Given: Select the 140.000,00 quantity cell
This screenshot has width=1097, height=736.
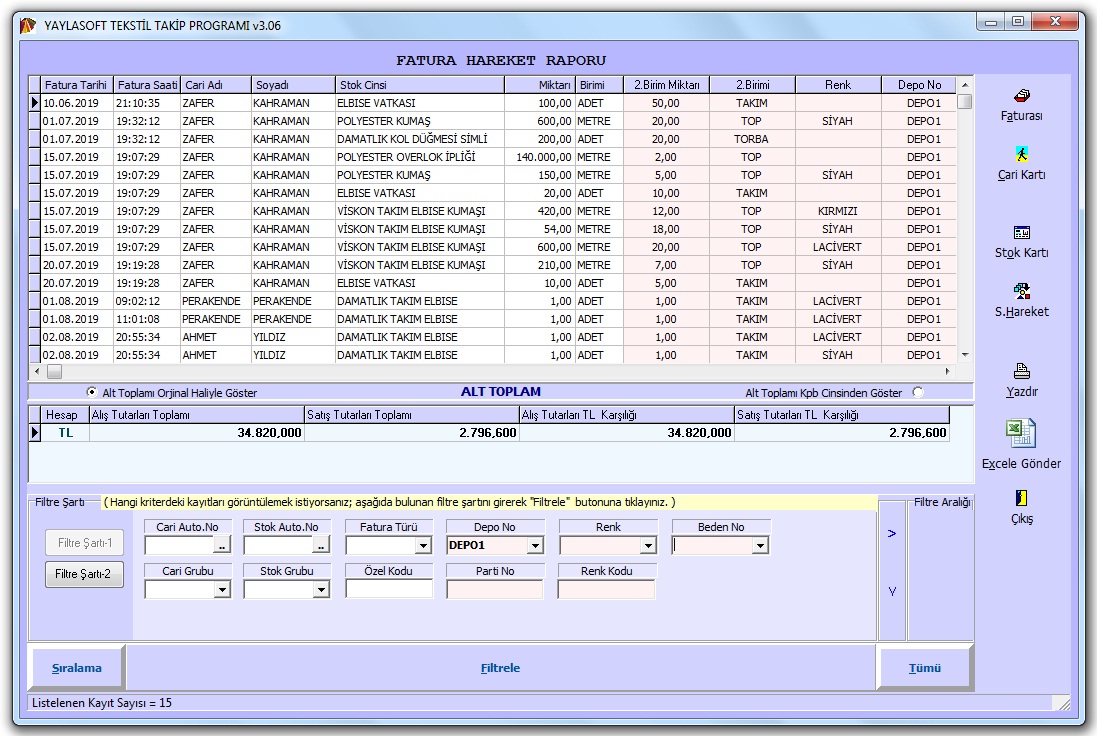Looking at the screenshot, I should (x=539, y=157).
